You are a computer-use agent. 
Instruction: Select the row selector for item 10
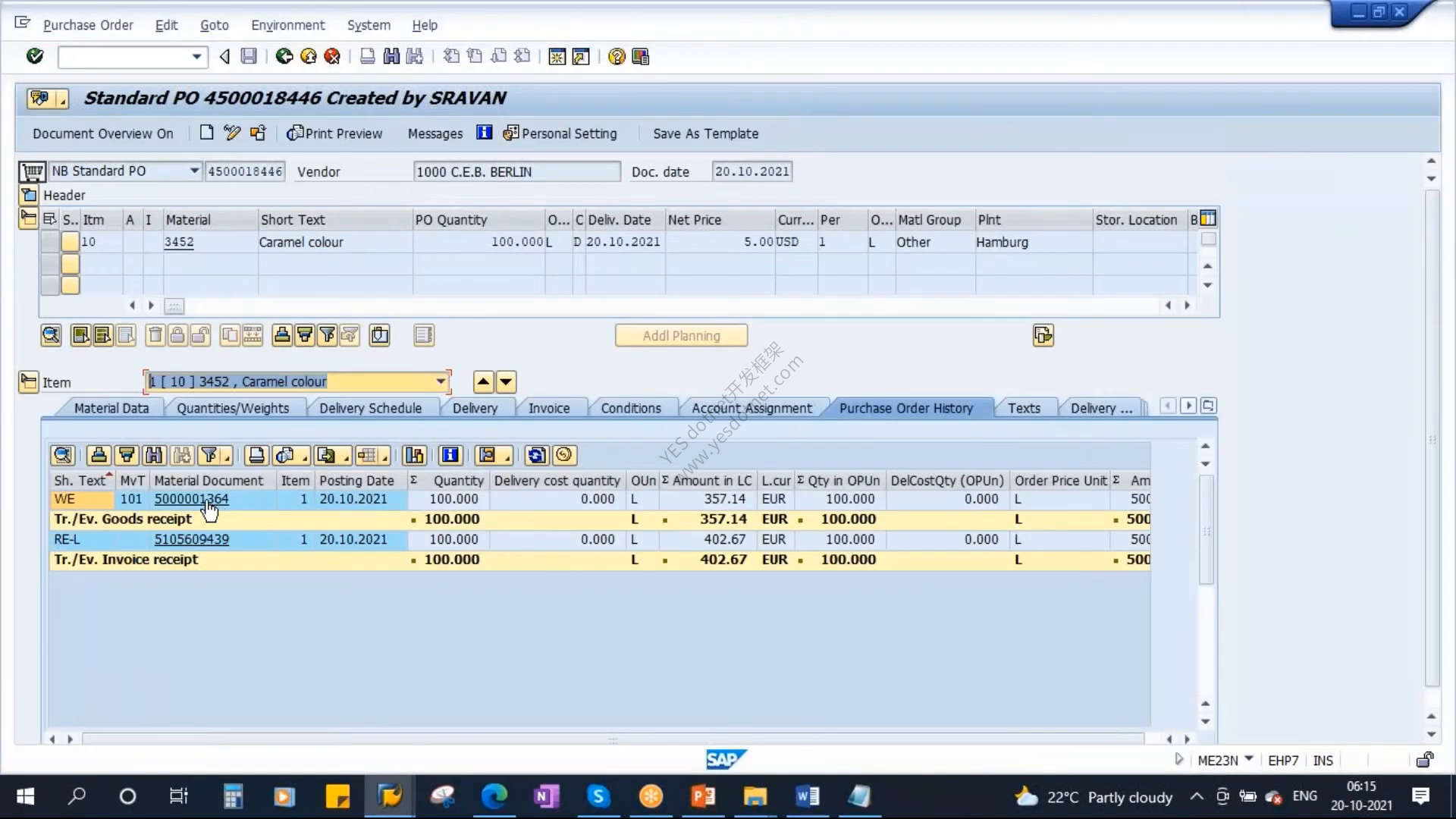pos(50,242)
